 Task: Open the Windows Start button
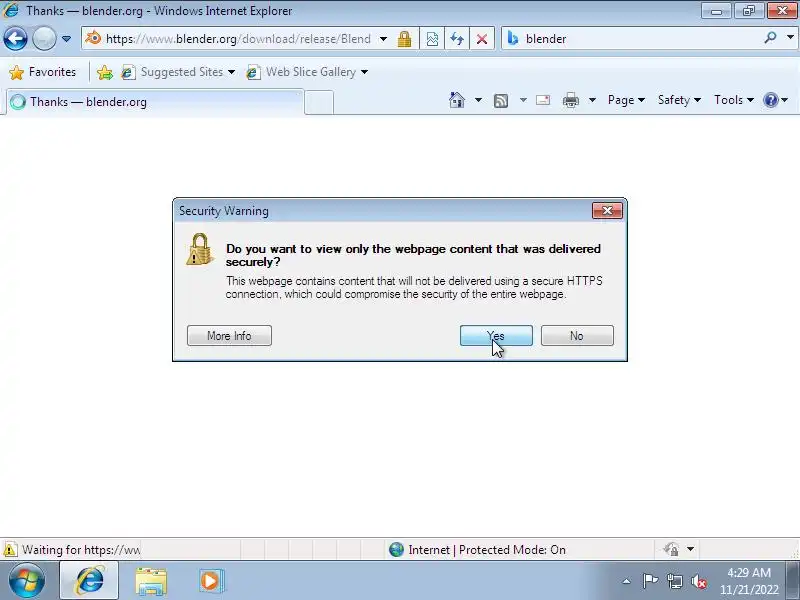pos(26,581)
